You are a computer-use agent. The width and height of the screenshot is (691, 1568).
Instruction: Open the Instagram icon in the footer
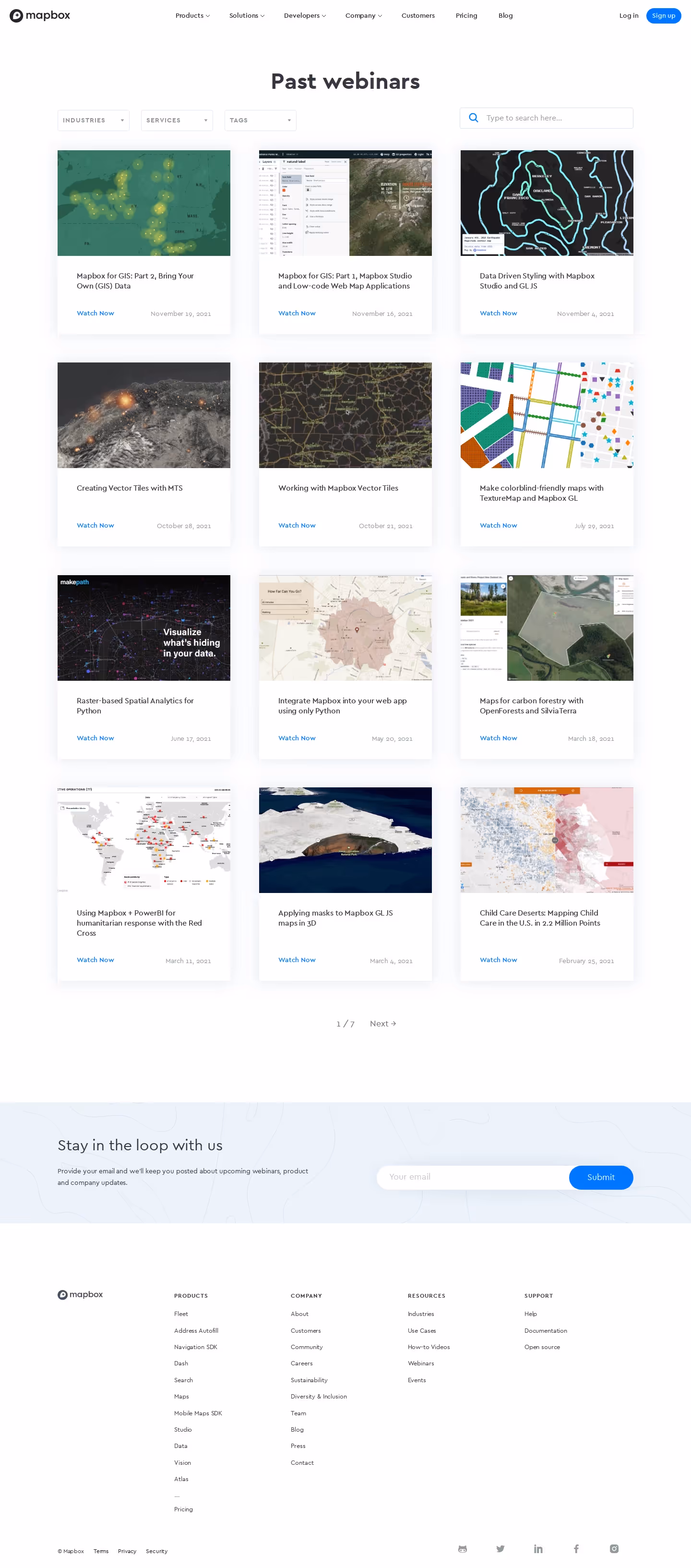tap(614, 1548)
